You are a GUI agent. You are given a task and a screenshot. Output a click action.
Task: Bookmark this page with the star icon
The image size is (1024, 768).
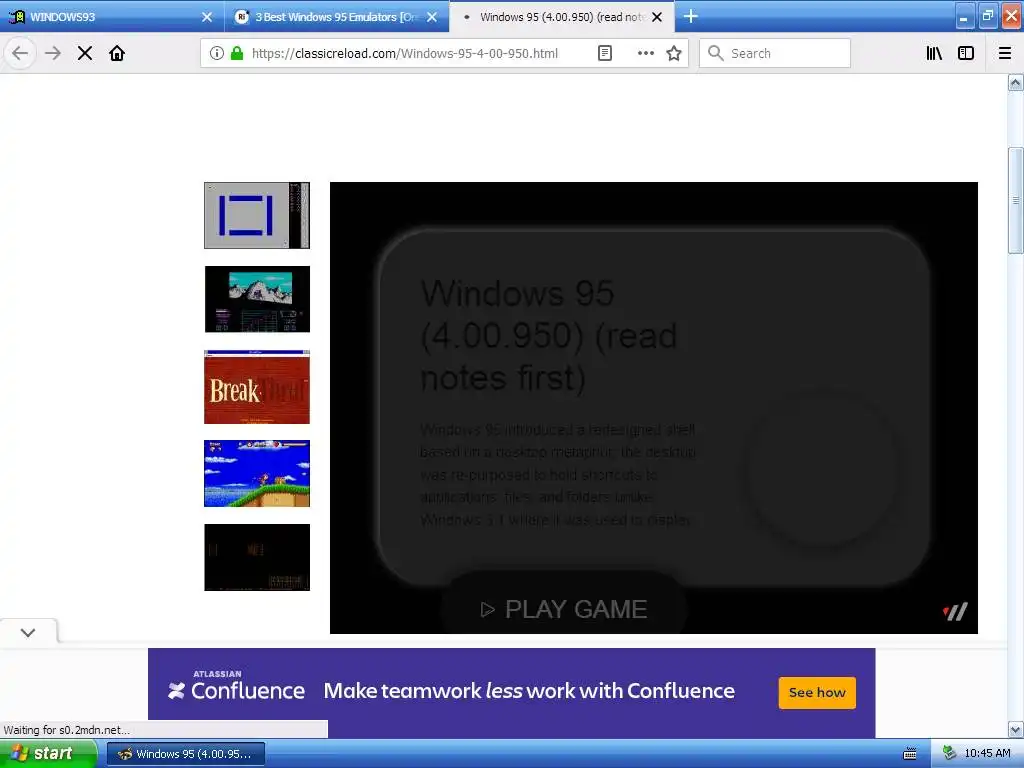(x=674, y=53)
